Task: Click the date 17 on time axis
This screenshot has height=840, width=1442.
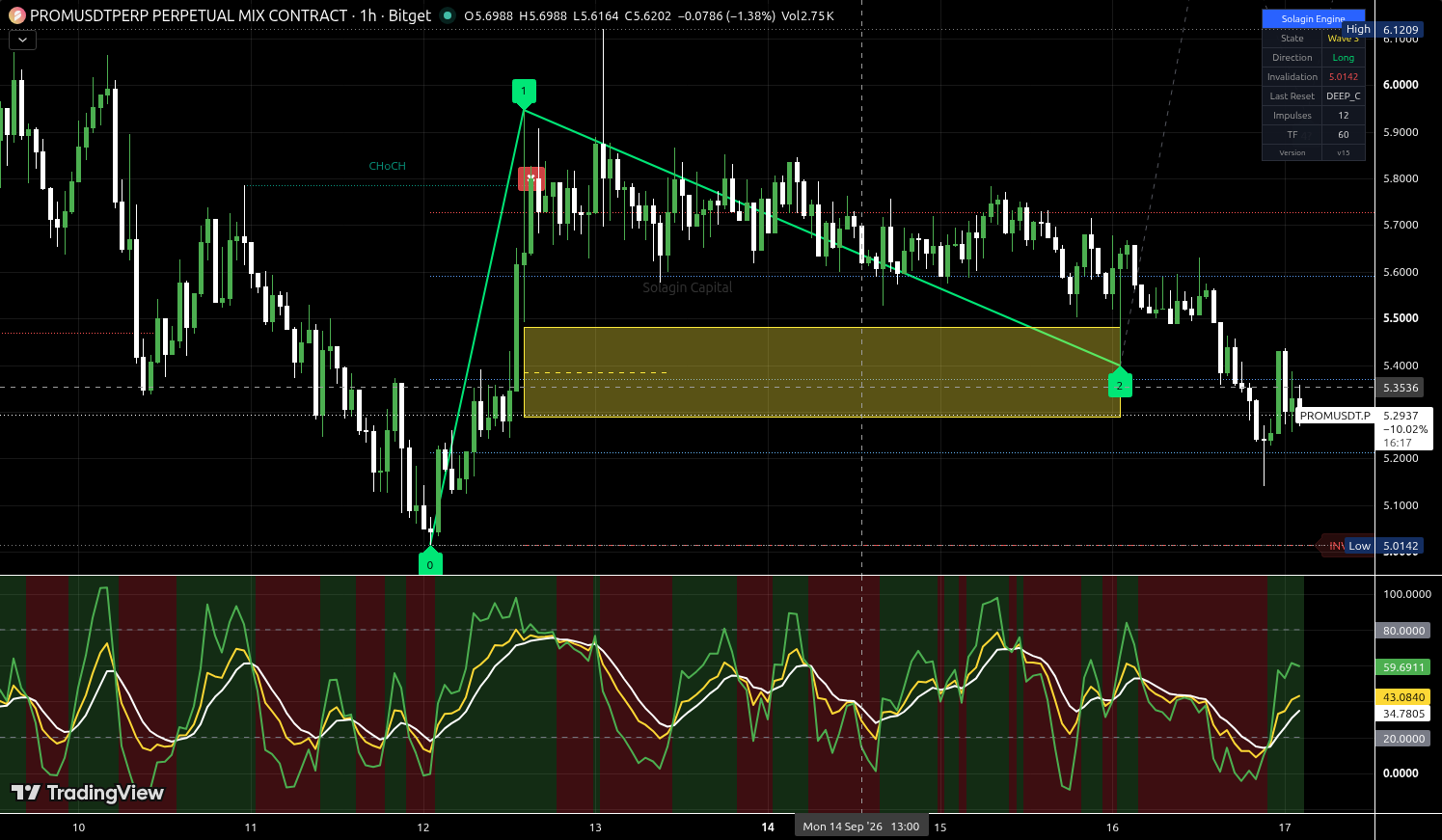Action: point(1285,827)
